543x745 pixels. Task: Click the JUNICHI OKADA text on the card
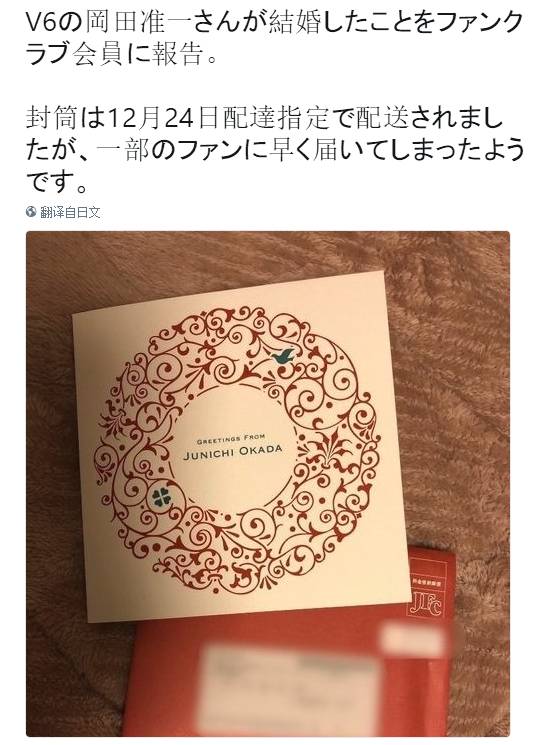233,452
